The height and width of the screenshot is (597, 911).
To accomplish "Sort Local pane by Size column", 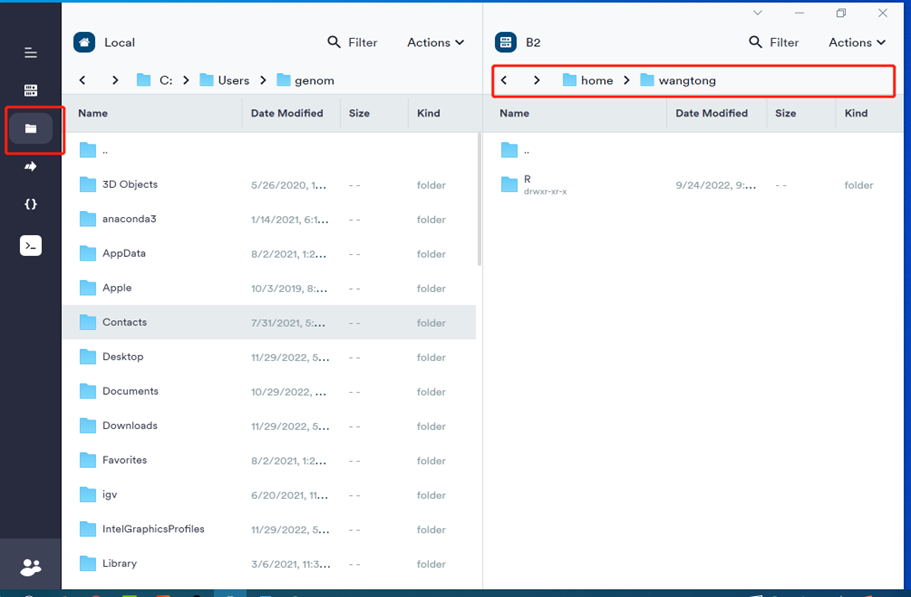I will 359,113.
